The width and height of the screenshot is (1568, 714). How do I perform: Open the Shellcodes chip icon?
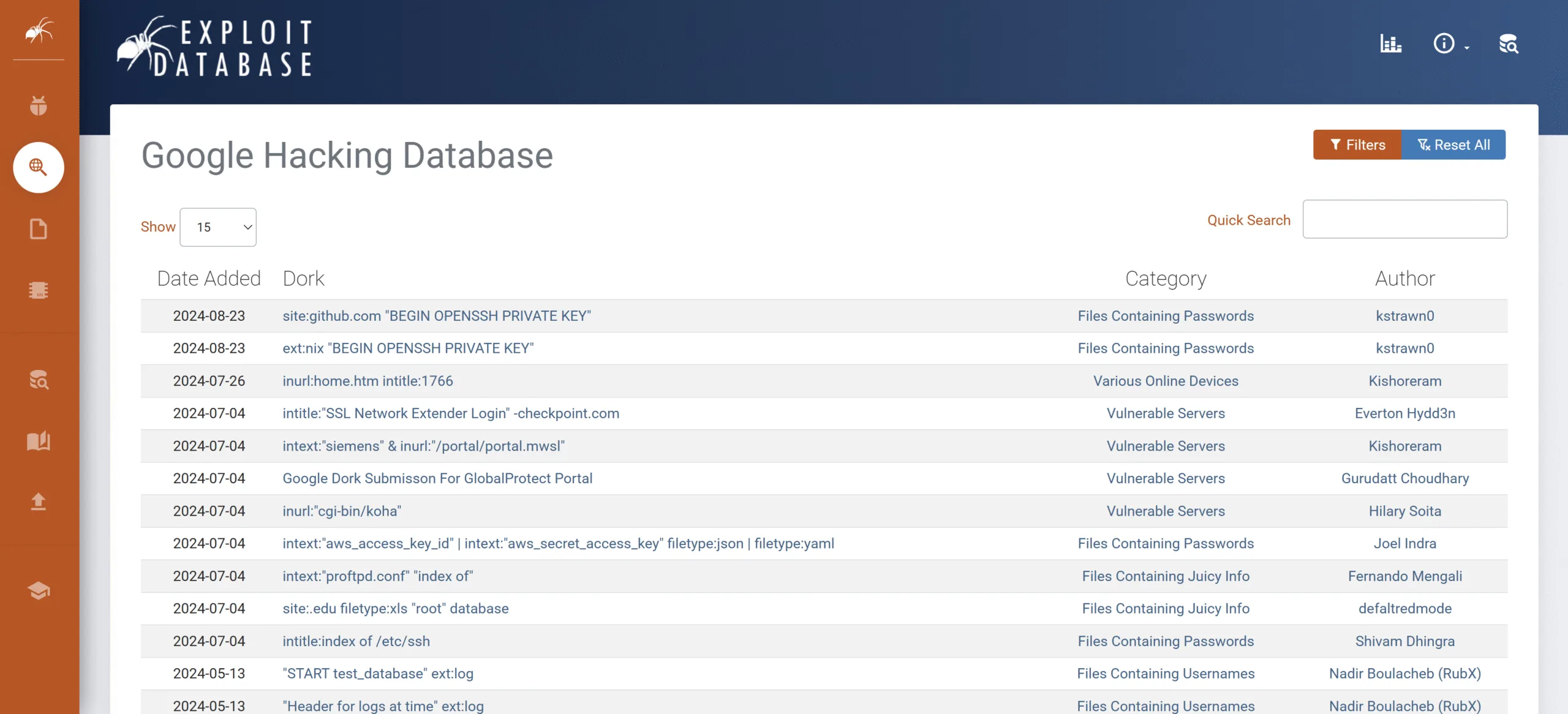pyautogui.click(x=39, y=290)
